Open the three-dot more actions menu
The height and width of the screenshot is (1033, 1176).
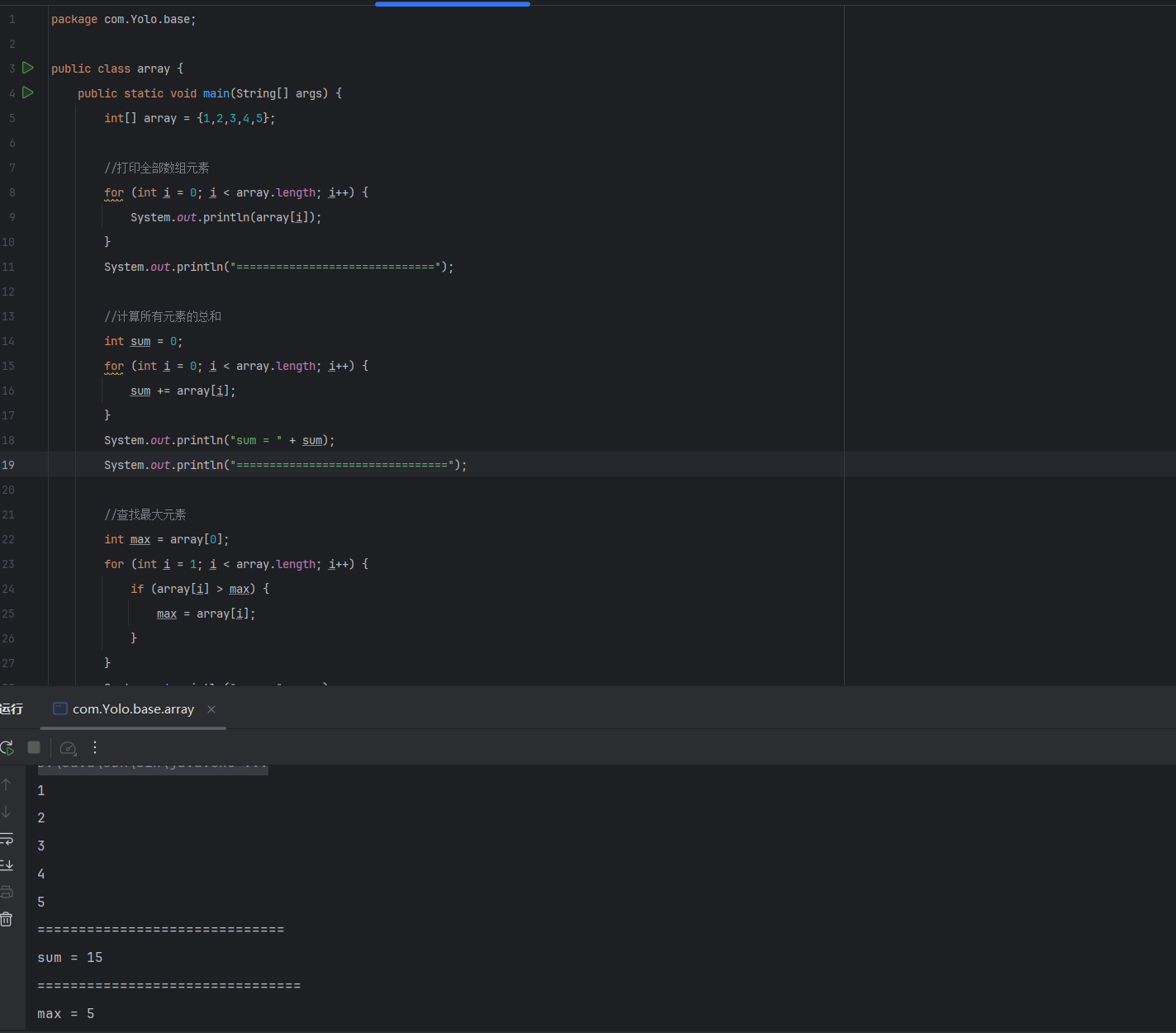click(x=95, y=747)
